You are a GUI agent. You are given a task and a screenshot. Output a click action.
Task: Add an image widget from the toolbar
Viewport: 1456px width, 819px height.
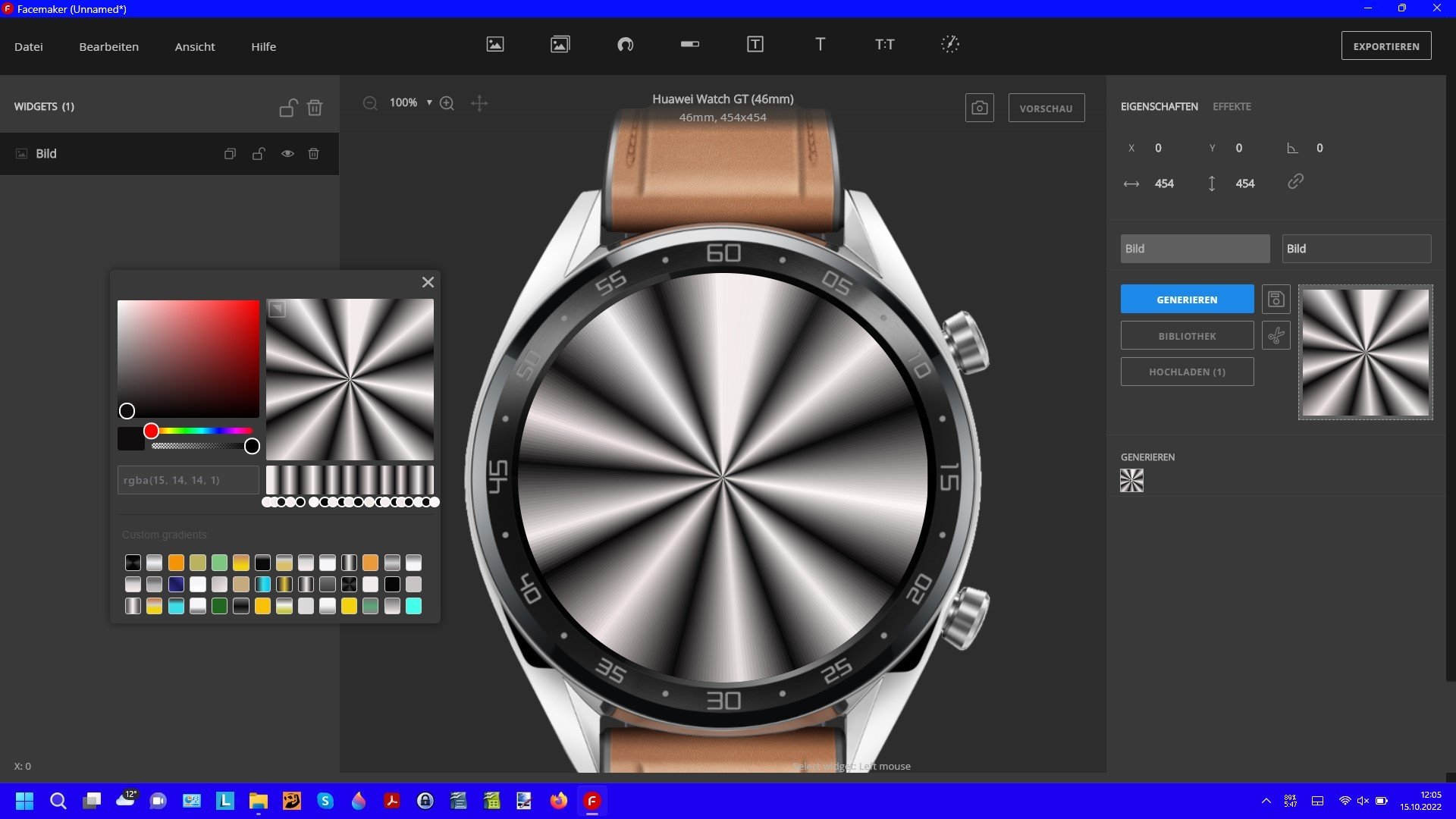click(x=495, y=45)
